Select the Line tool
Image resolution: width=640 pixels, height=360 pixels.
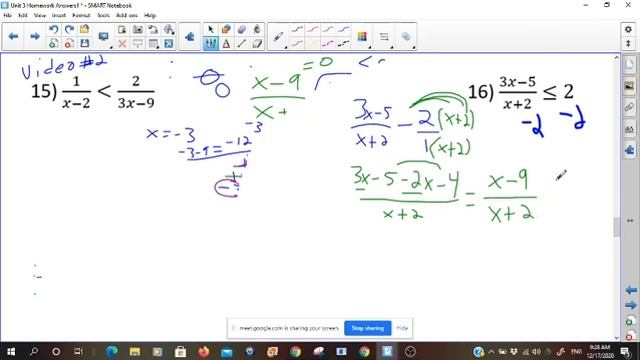click(242, 43)
